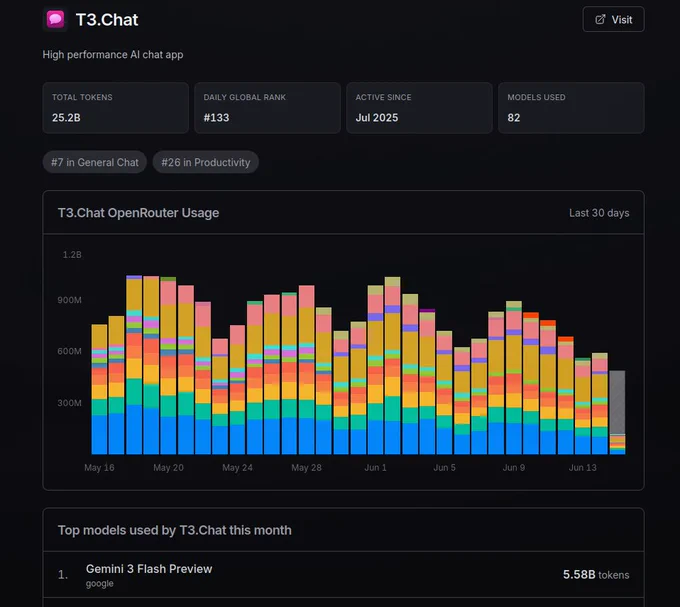
Task: Click the Jun 1 usage bar
Action: [x=376, y=370]
